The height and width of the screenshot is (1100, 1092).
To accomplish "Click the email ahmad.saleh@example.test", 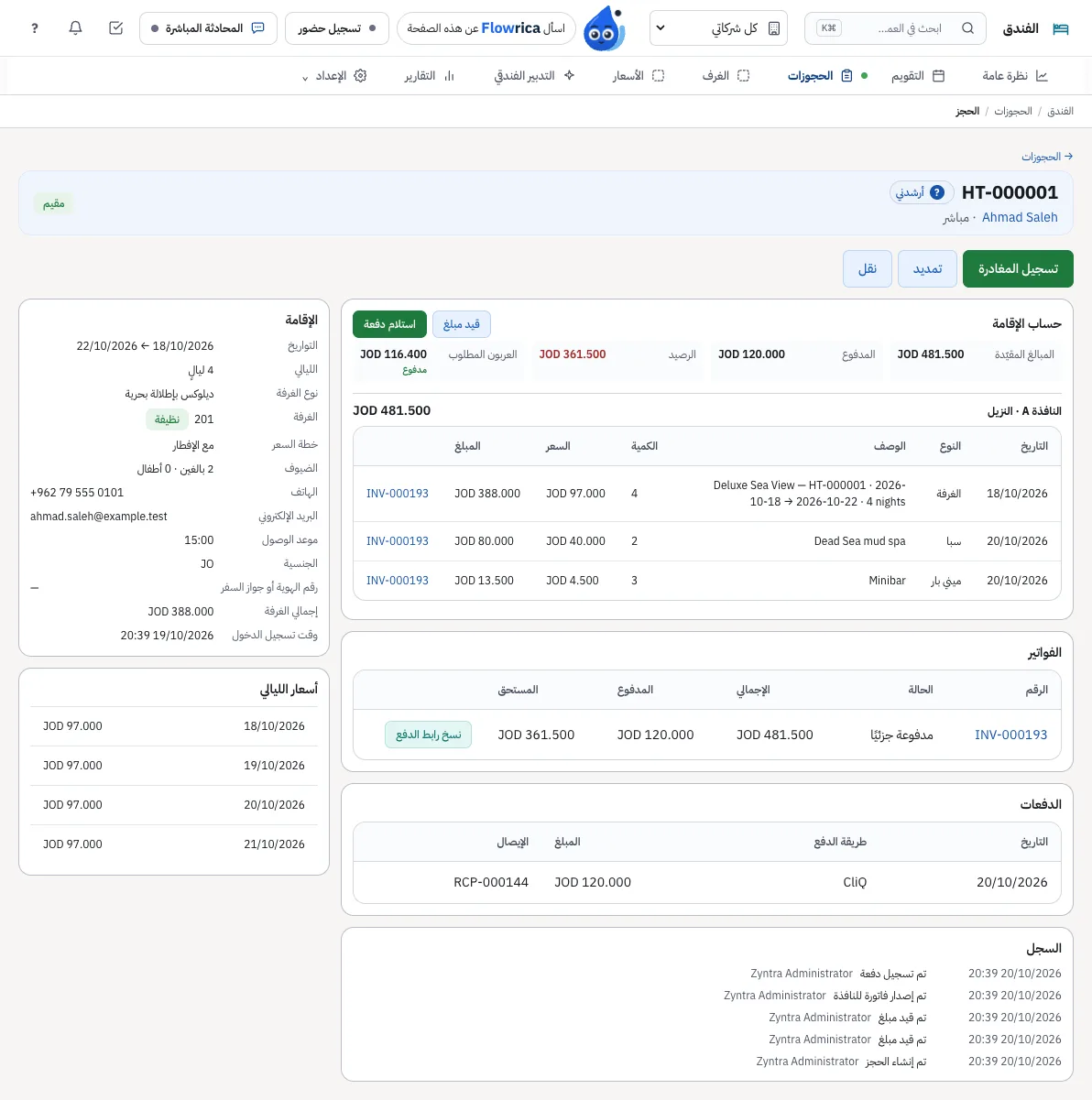I will (99, 517).
